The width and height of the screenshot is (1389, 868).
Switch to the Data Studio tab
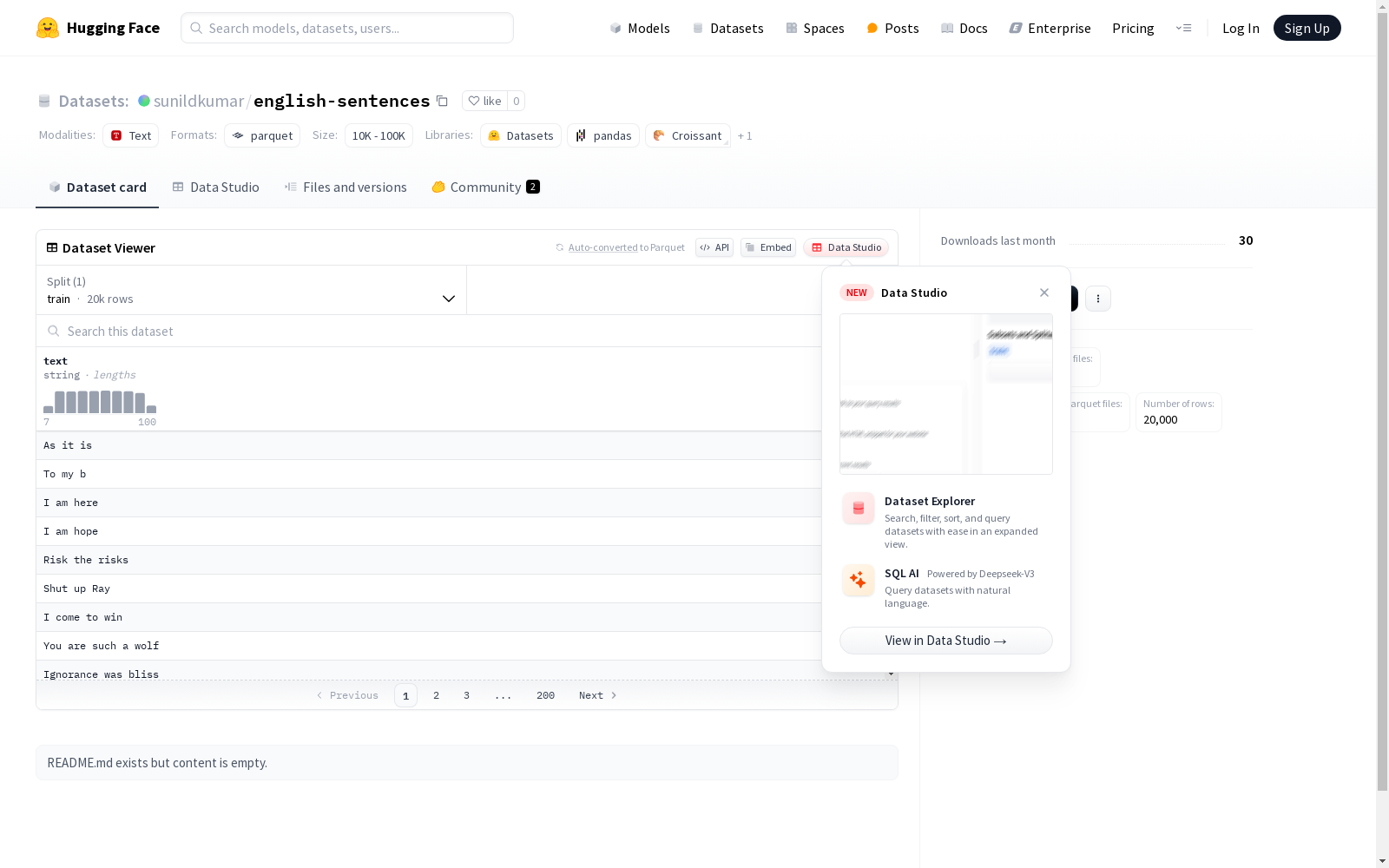coord(216,187)
